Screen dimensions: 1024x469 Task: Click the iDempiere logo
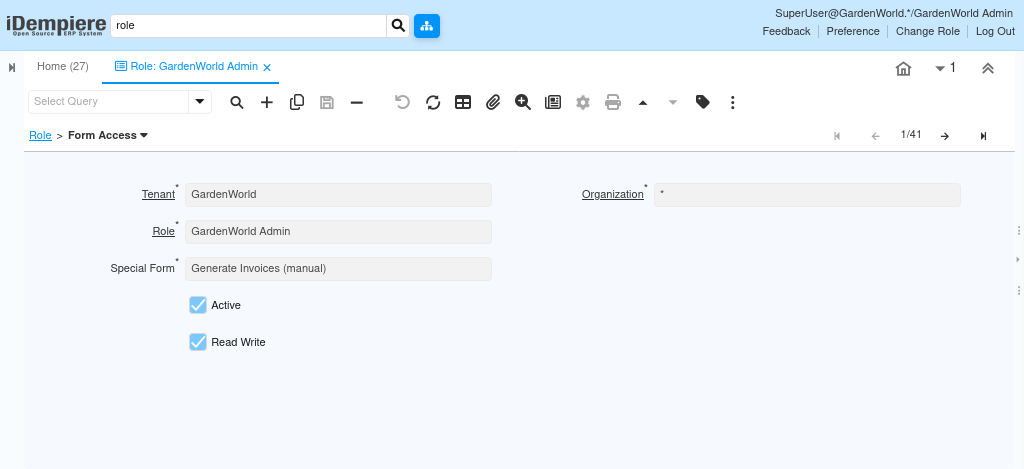point(56,25)
